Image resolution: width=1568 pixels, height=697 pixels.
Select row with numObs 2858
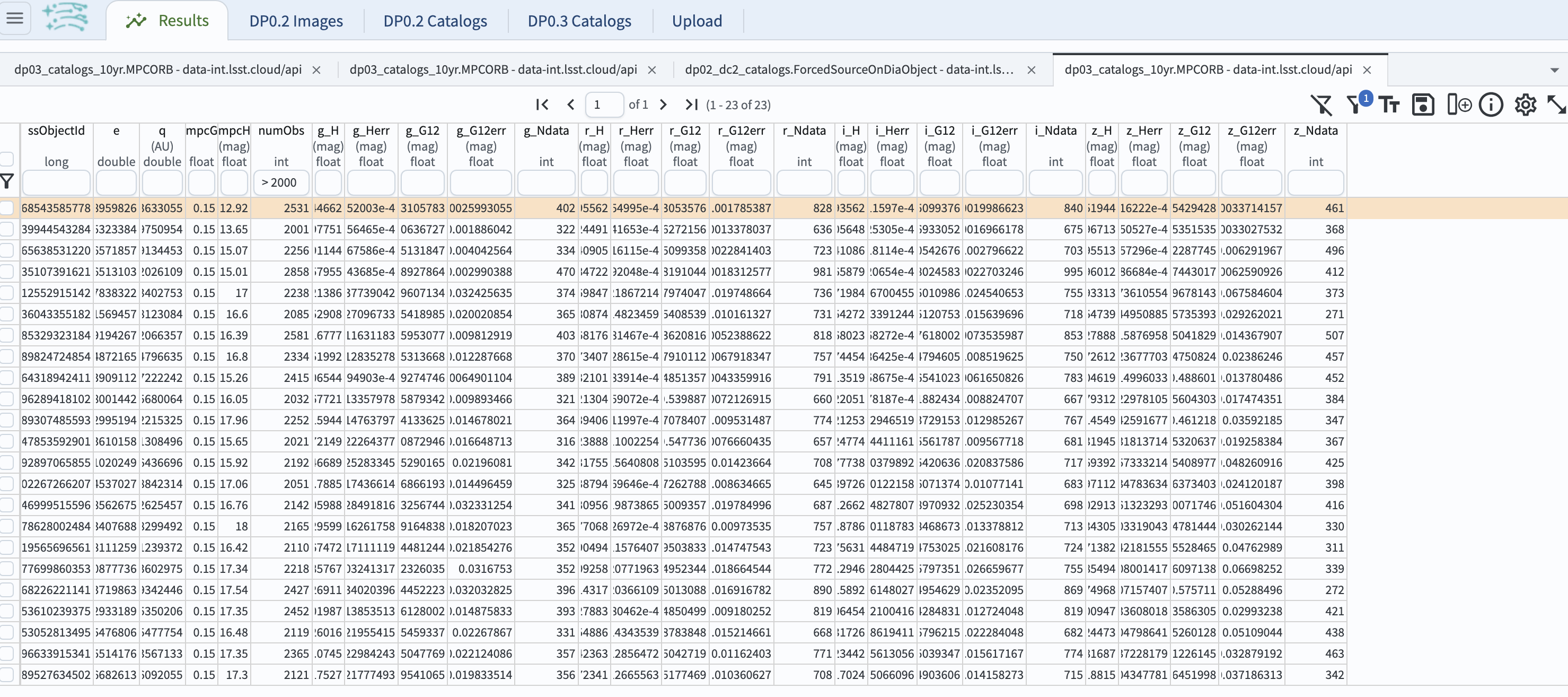(7, 272)
